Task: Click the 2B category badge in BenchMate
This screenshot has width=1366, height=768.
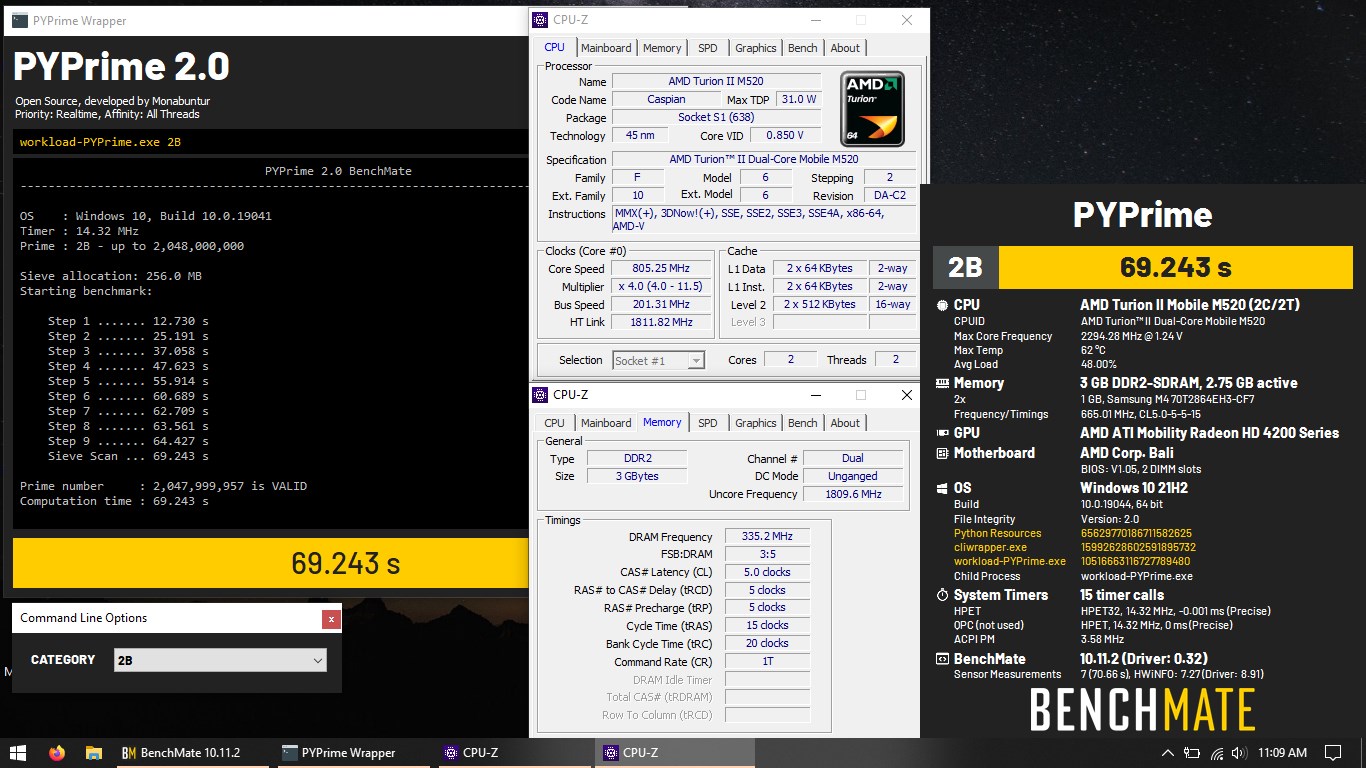Action: pos(965,268)
